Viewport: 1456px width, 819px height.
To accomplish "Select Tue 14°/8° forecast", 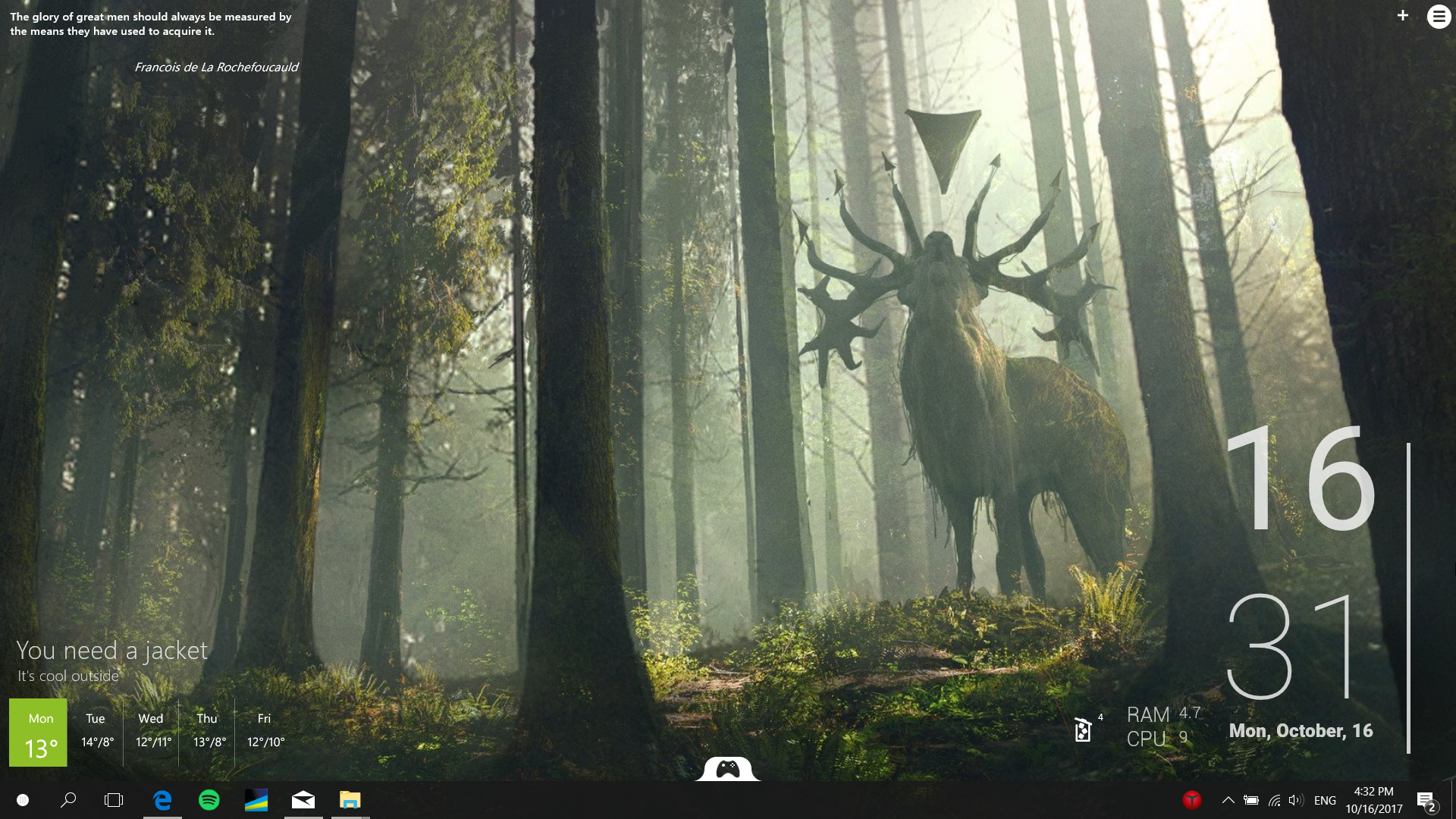I will 96,733.
